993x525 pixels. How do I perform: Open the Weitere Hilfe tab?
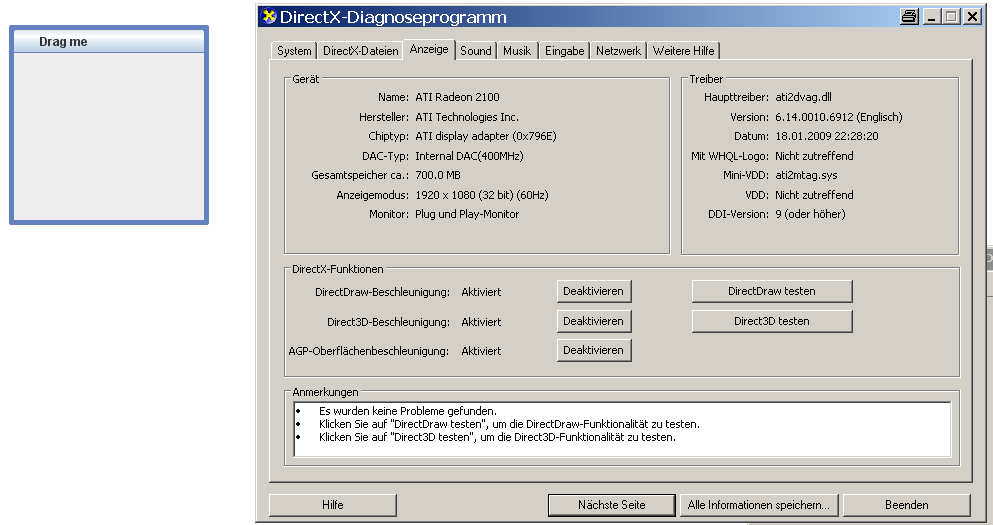683,51
